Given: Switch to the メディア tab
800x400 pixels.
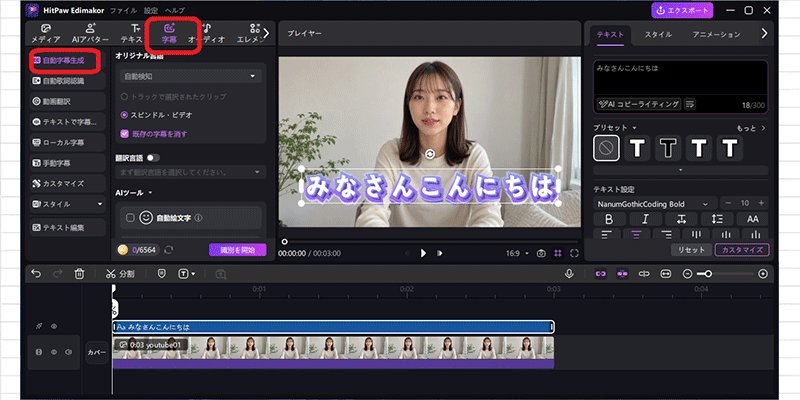Looking at the screenshot, I should click(x=45, y=34).
